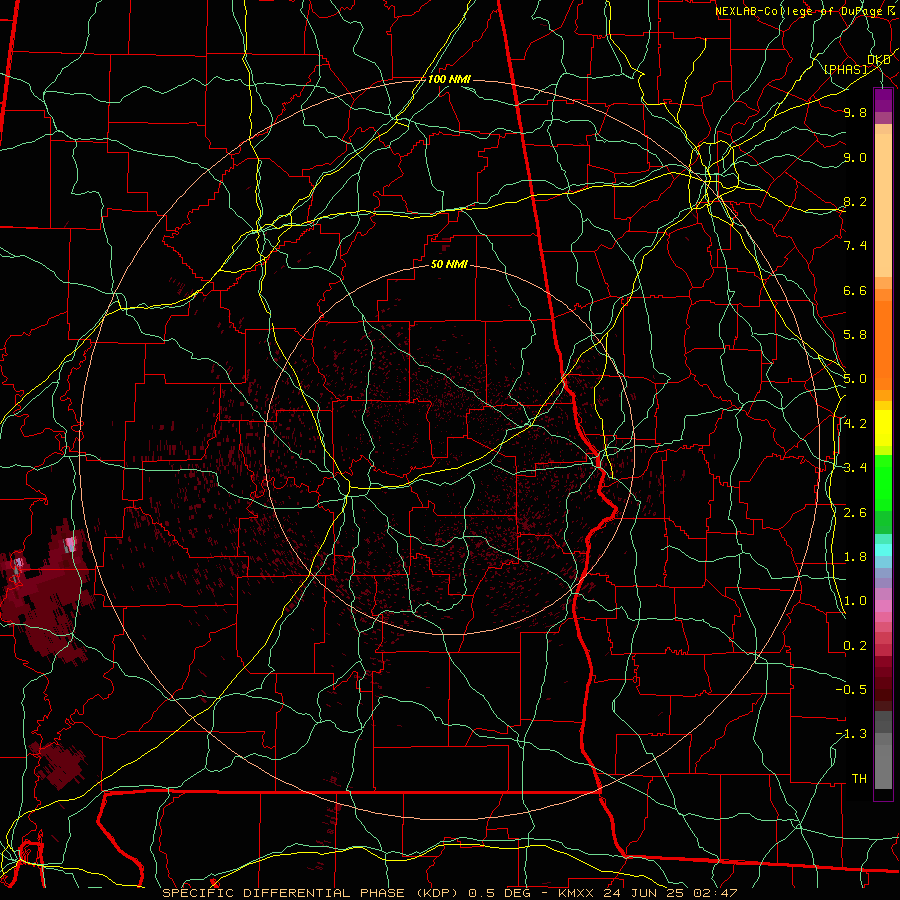Click the 7.4 legend value

(x=855, y=246)
